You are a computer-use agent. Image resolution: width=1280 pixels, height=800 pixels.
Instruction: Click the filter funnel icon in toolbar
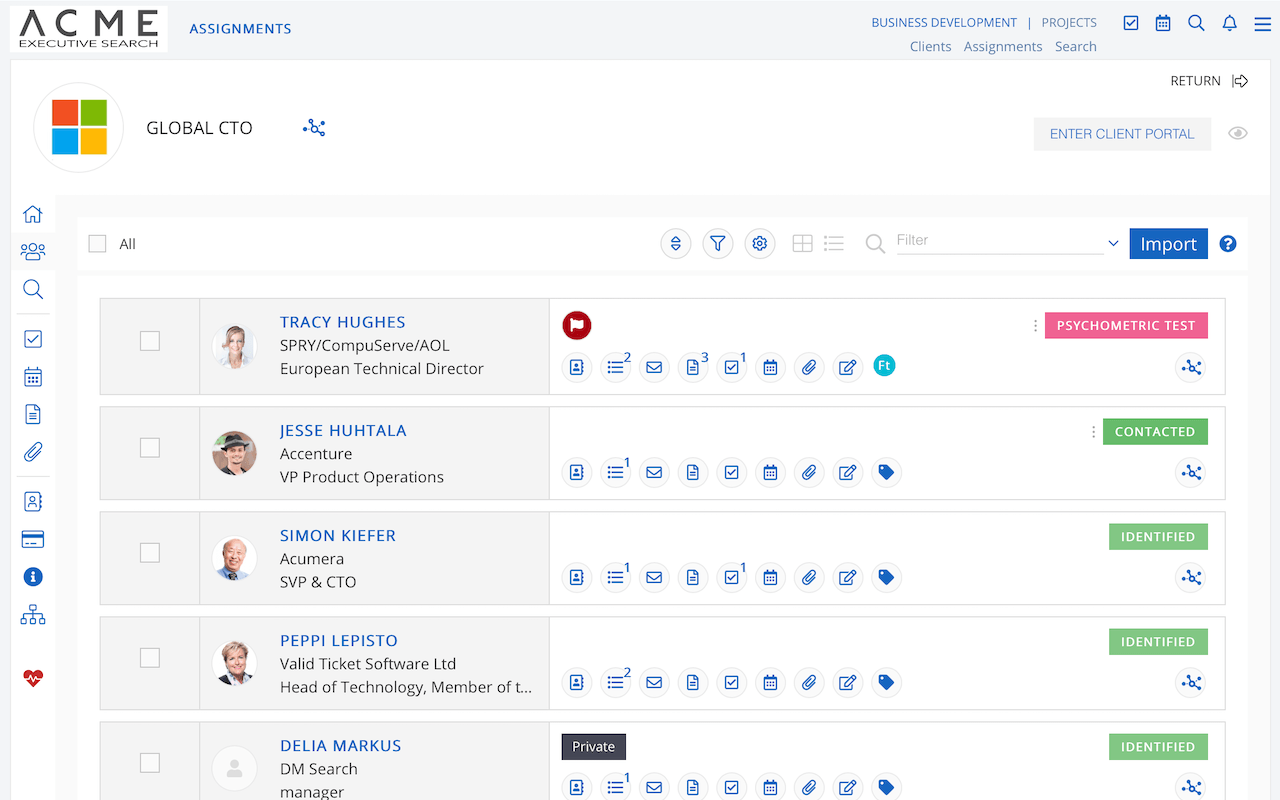(718, 243)
